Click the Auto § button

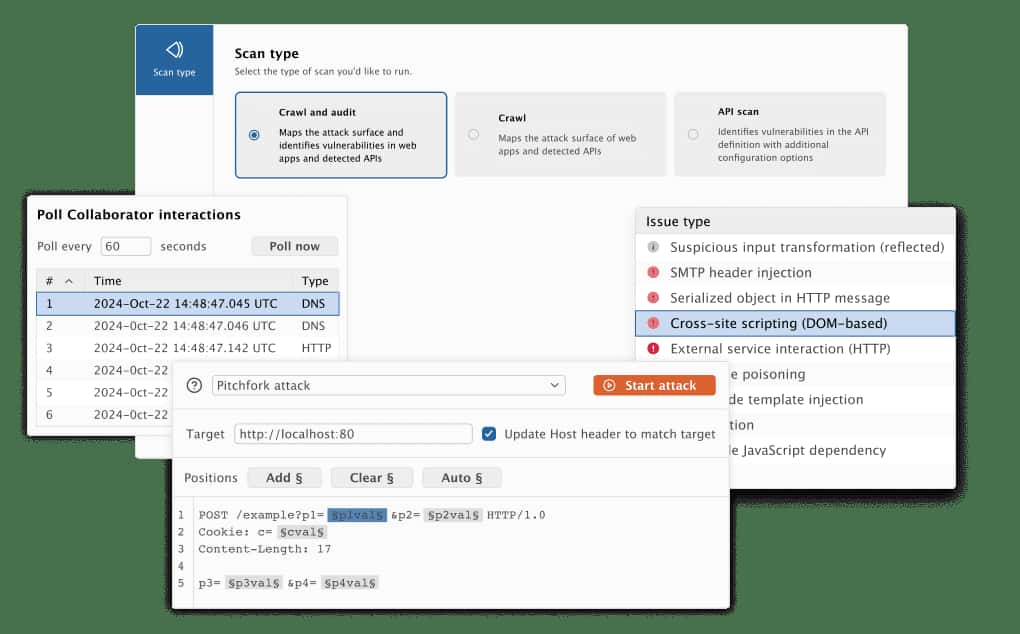(462, 477)
